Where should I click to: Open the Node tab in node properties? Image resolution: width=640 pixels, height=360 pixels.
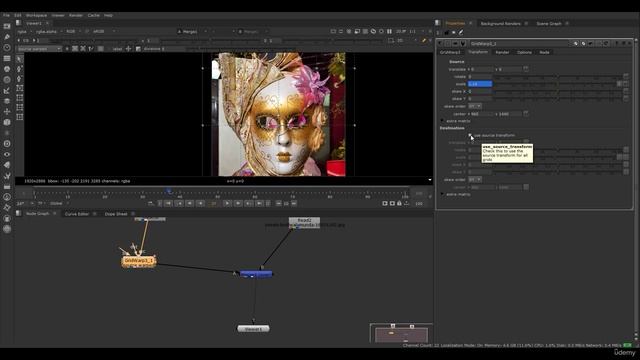pos(544,52)
